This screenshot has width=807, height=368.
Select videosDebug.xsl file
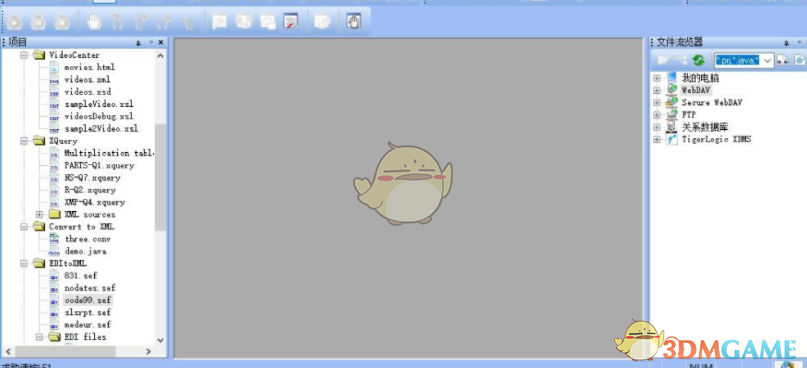(x=99, y=116)
